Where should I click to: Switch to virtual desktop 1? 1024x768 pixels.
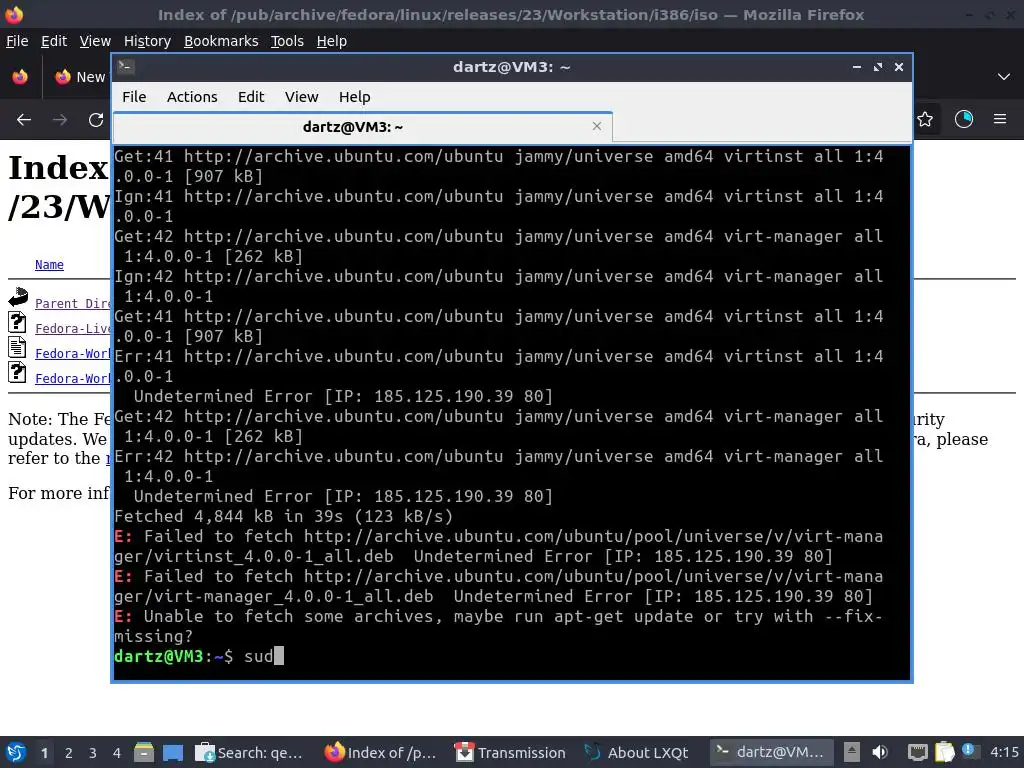click(44, 753)
